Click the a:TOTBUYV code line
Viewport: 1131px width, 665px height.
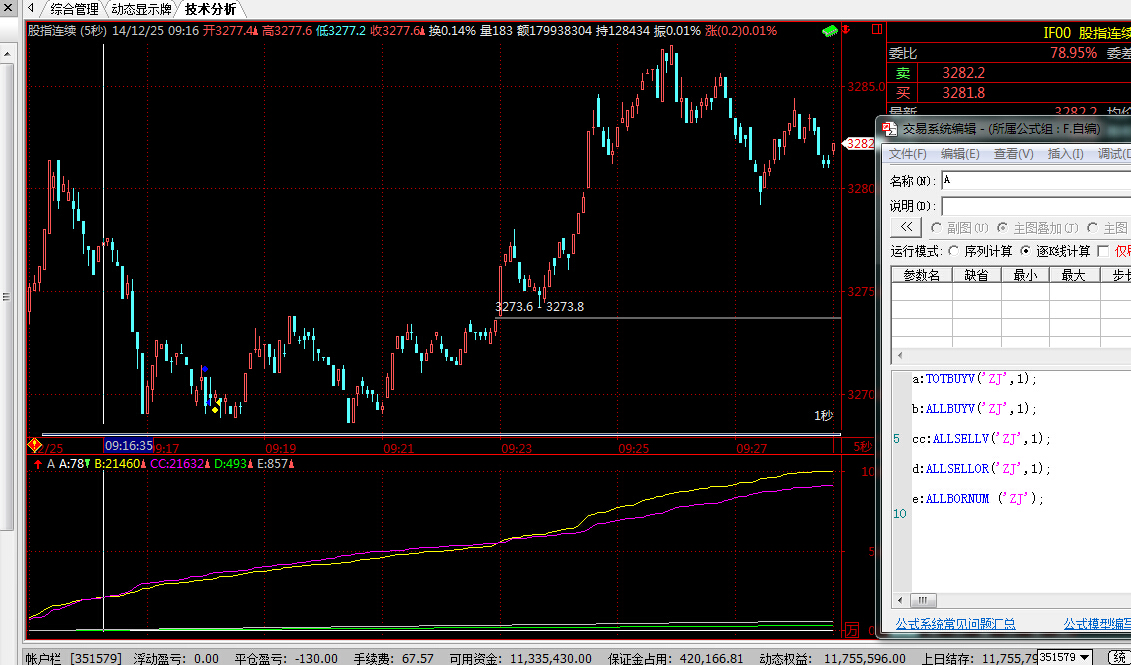[974, 379]
